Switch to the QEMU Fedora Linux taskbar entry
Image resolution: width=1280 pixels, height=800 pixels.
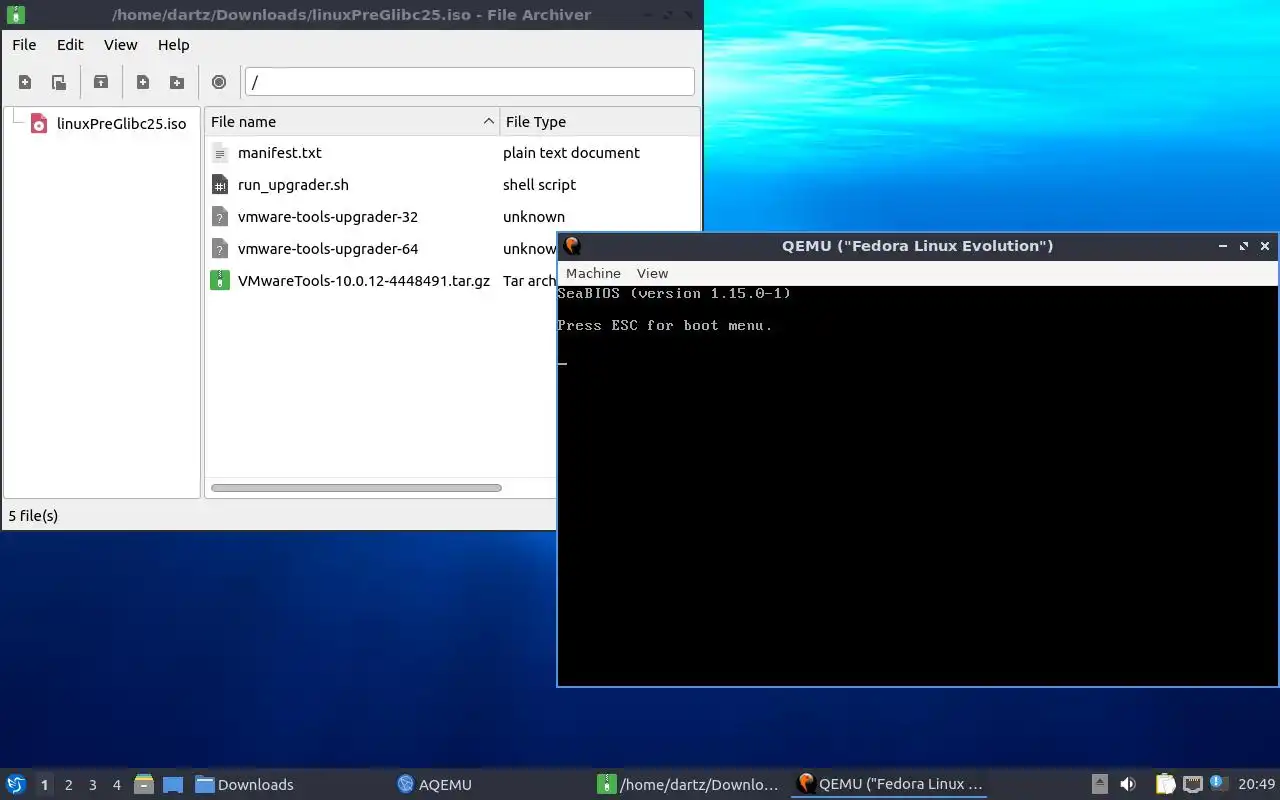click(889, 784)
